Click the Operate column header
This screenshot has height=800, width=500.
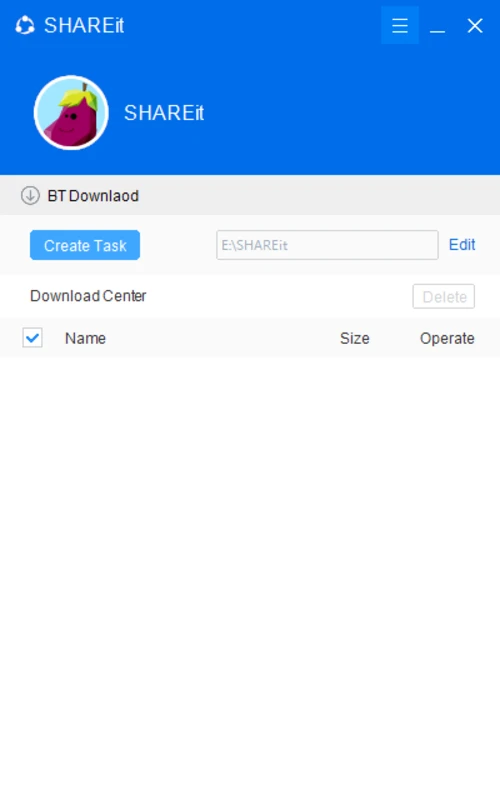click(x=447, y=338)
